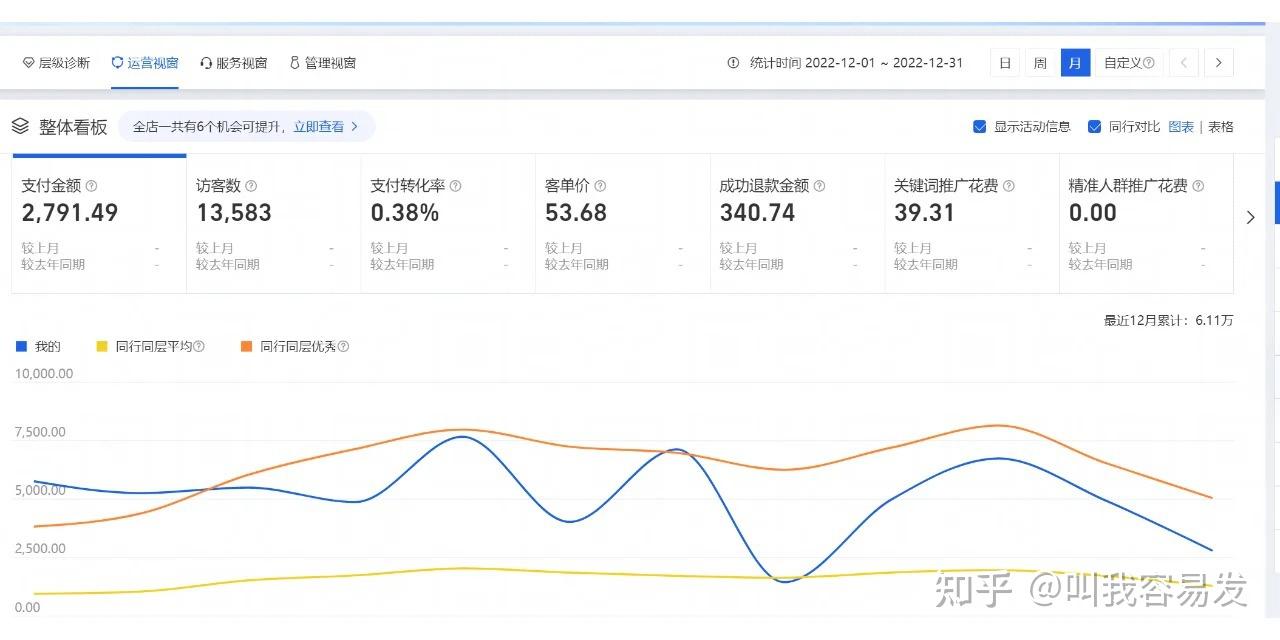Go to next period with right arrow

click(x=1218, y=63)
